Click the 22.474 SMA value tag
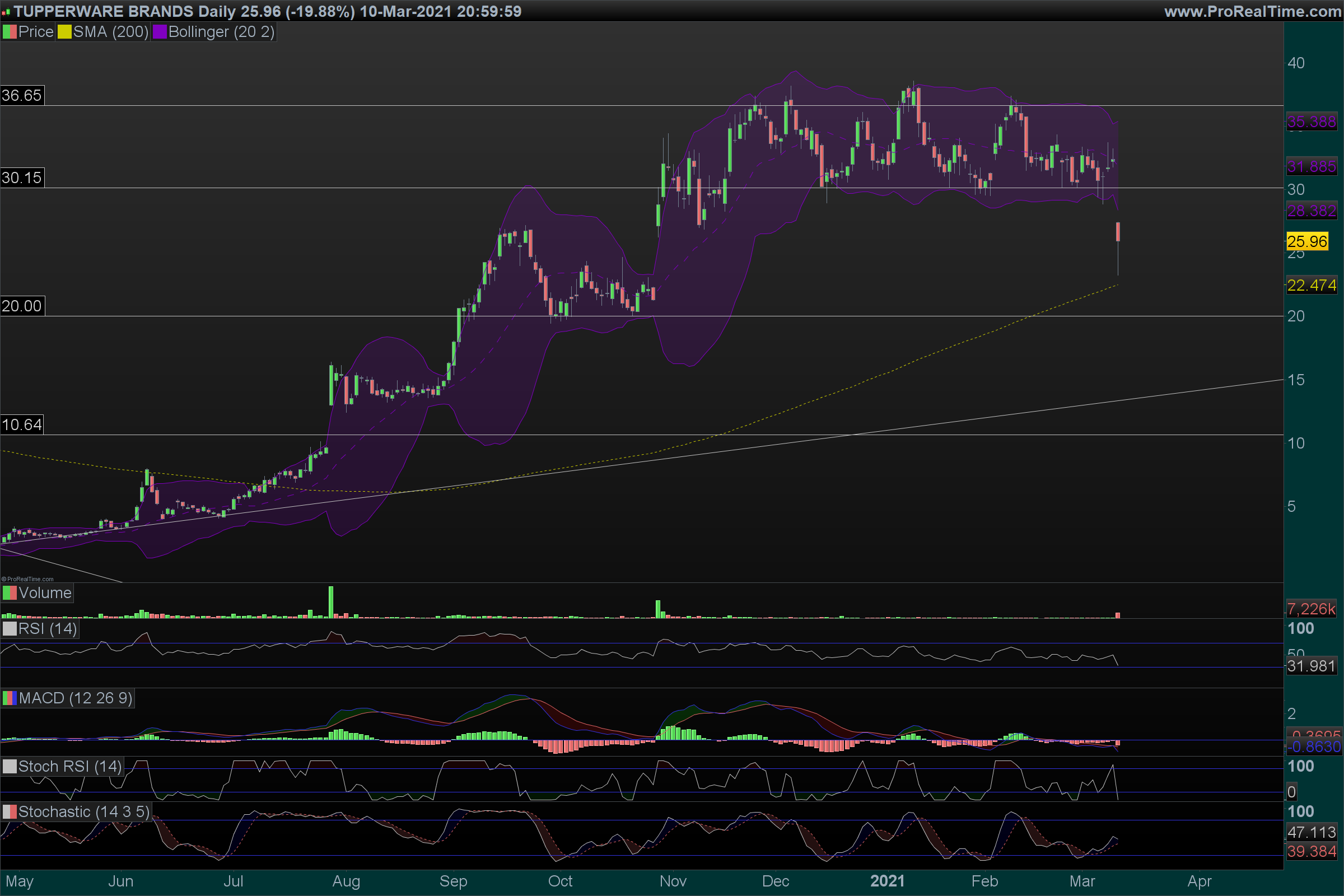 [1311, 285]
